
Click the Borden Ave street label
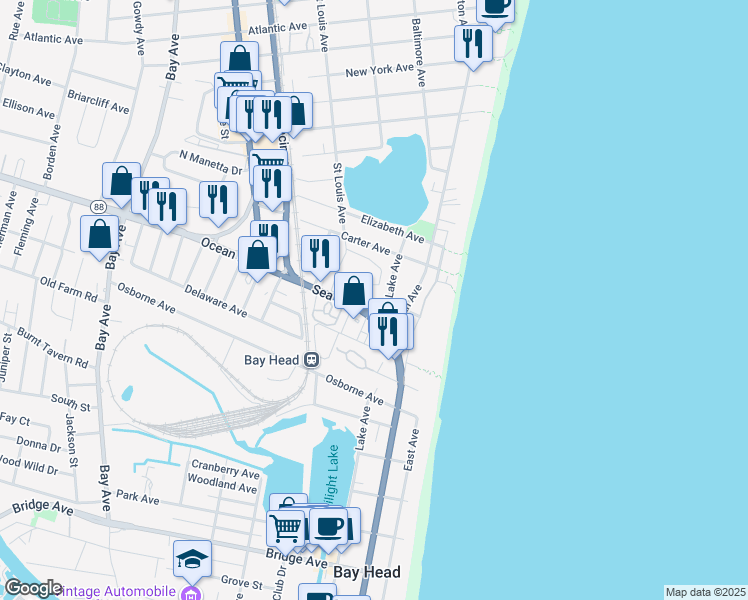[x=52, y=153]
